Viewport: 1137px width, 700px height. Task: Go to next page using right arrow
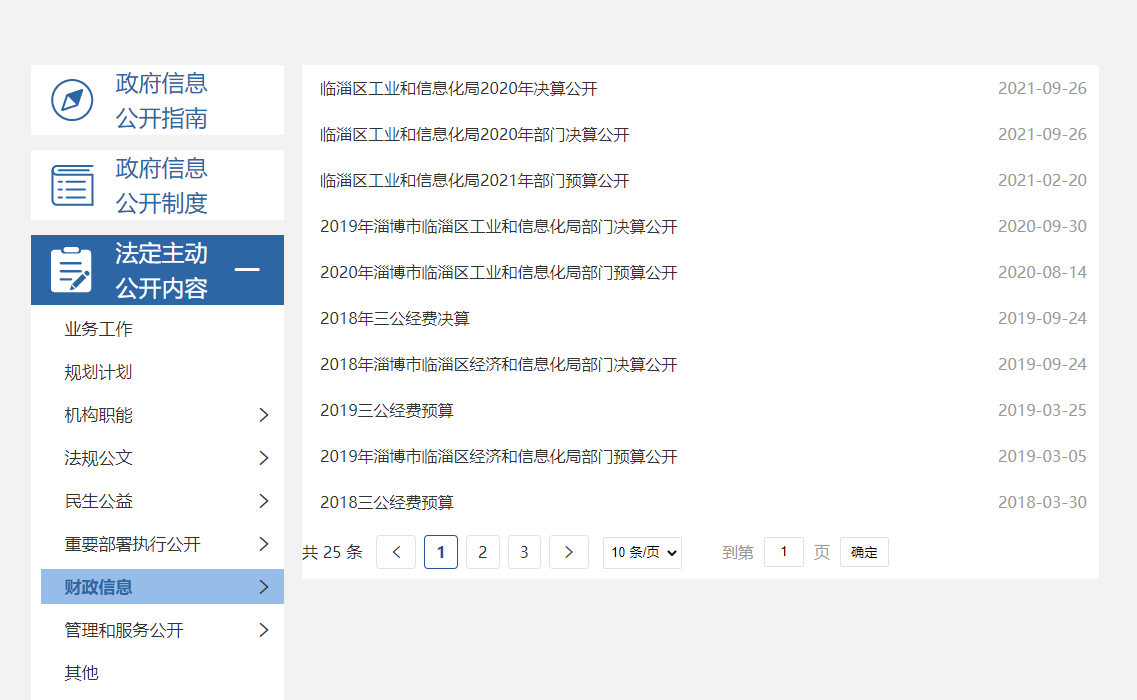[x=569, y=552]
